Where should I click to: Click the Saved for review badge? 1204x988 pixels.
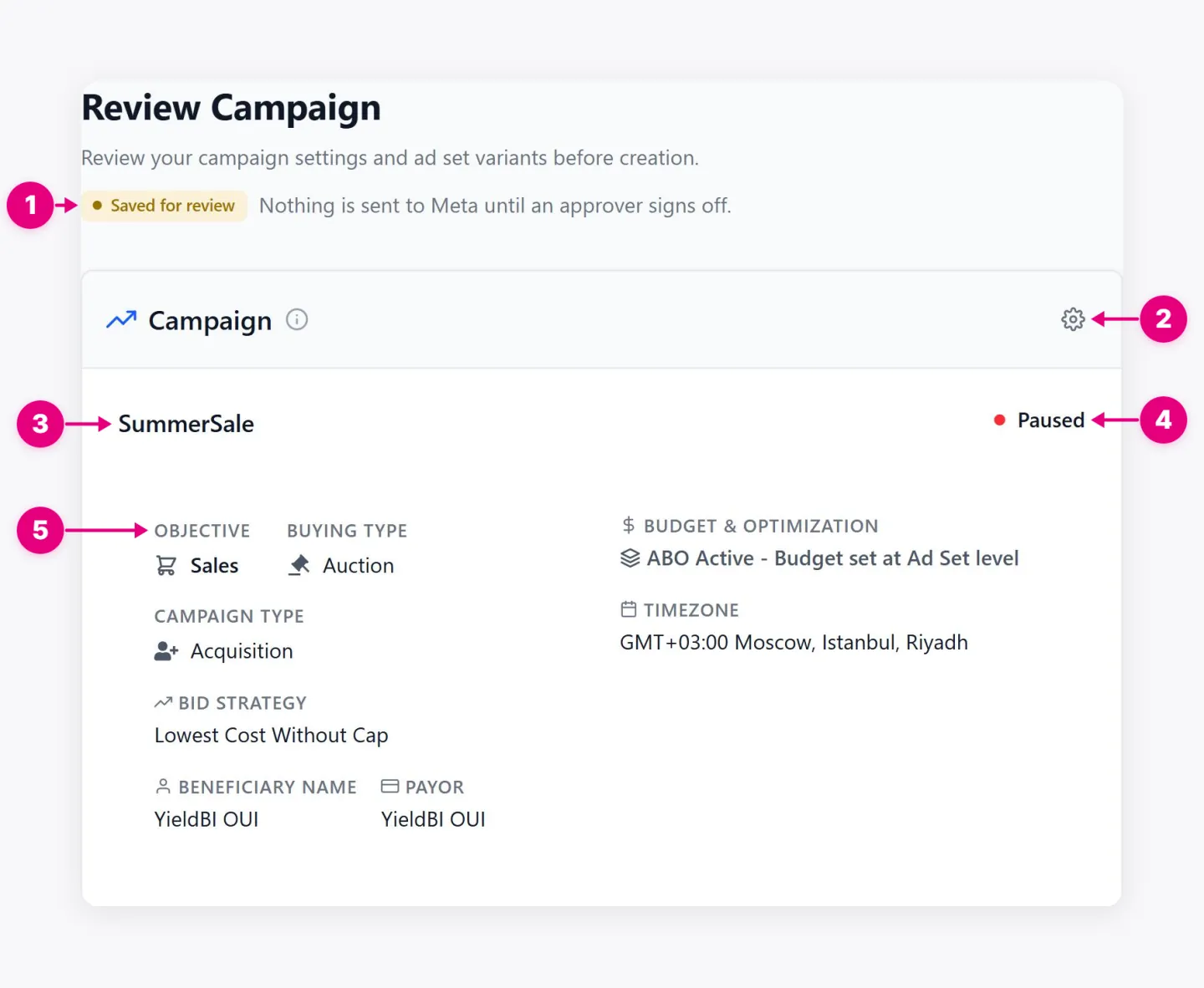click(x=164, y=206)
